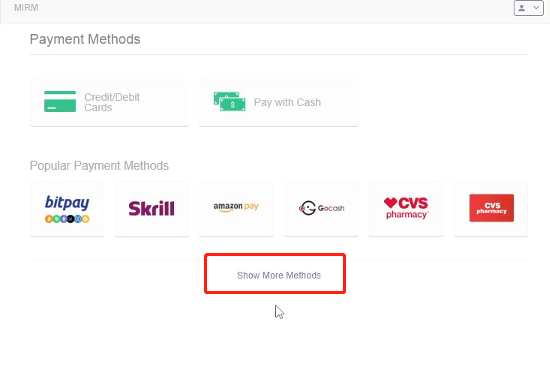Choose the Pay with Cash text label
Viewport: 550px width, 367px height.
pyautogui.click(x=287, y=102)
